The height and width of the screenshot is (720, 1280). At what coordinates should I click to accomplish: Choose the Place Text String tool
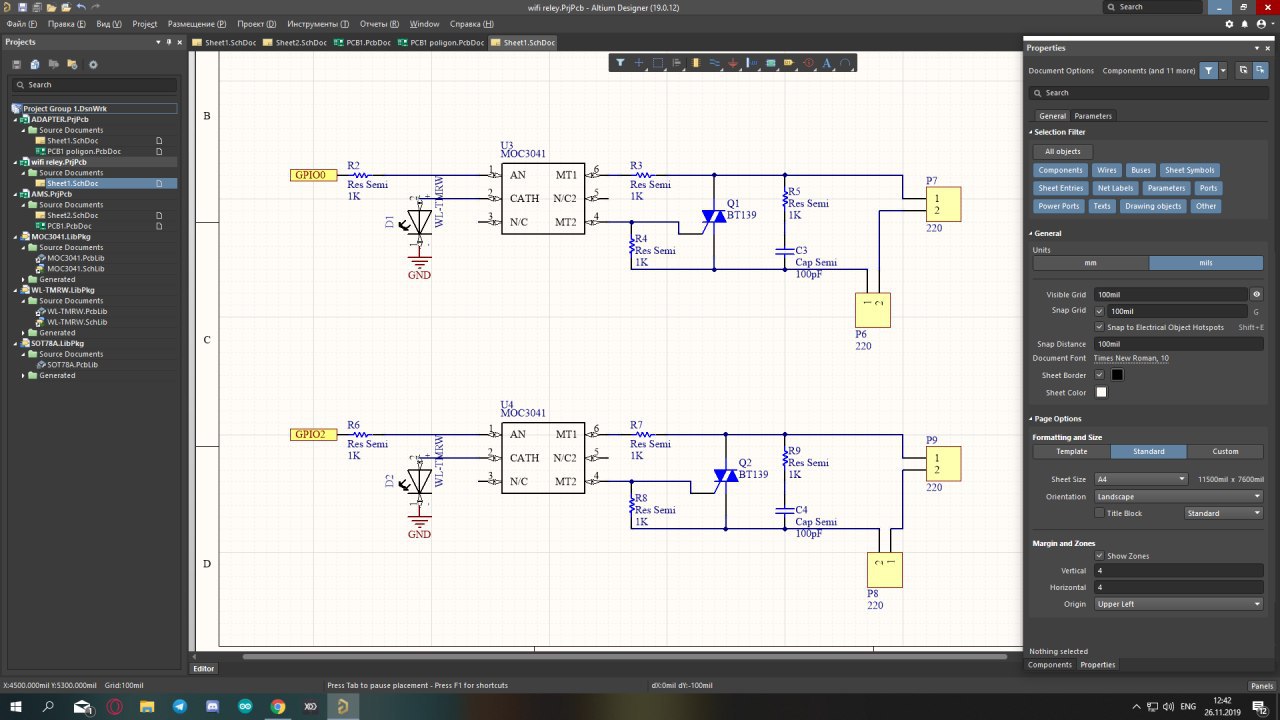pyautogui.click(x=827, y=63)
